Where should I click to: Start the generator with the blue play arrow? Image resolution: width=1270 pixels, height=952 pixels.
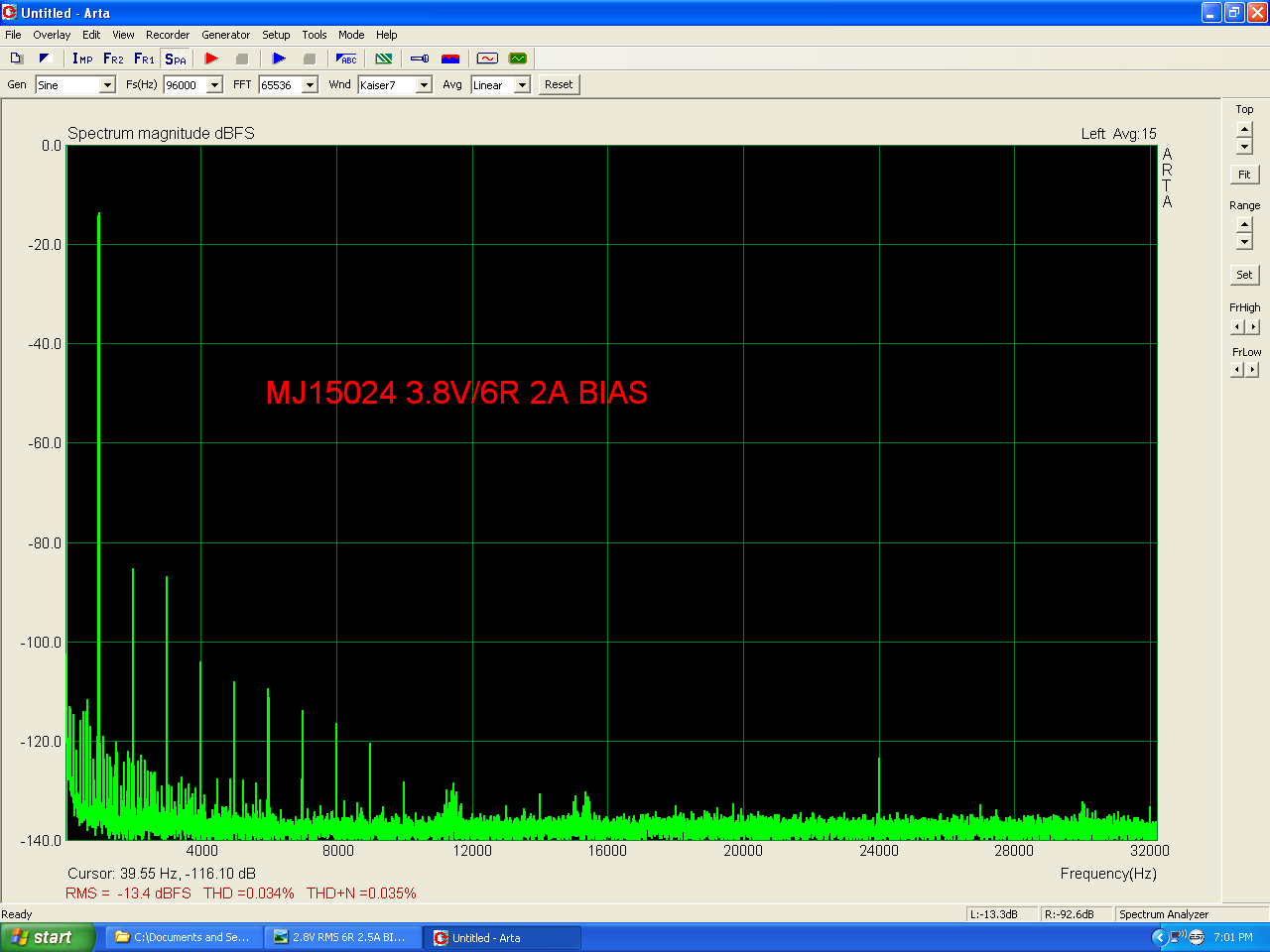[x=279, y=59]
